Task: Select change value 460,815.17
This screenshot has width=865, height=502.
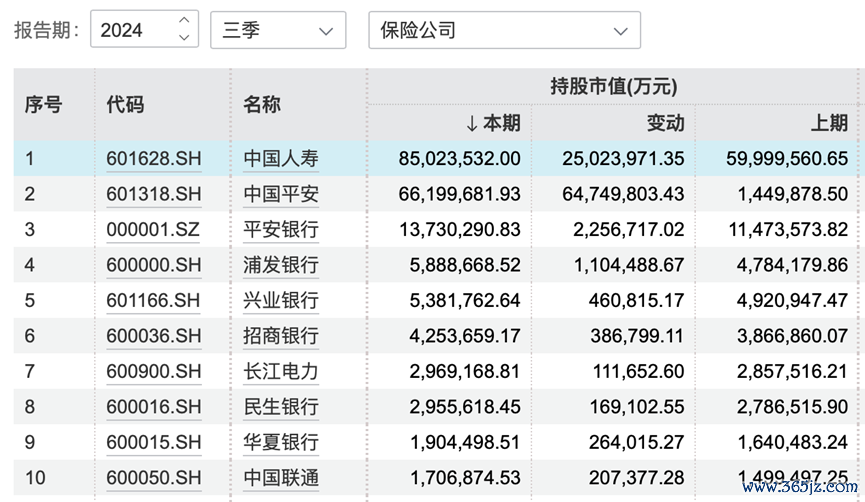Action: [637, 301]
